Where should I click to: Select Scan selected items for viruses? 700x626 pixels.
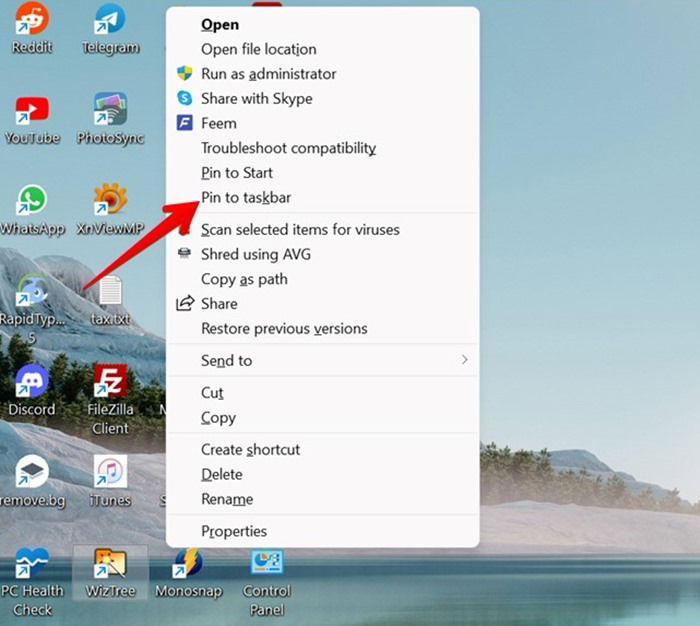coord(322,230)
